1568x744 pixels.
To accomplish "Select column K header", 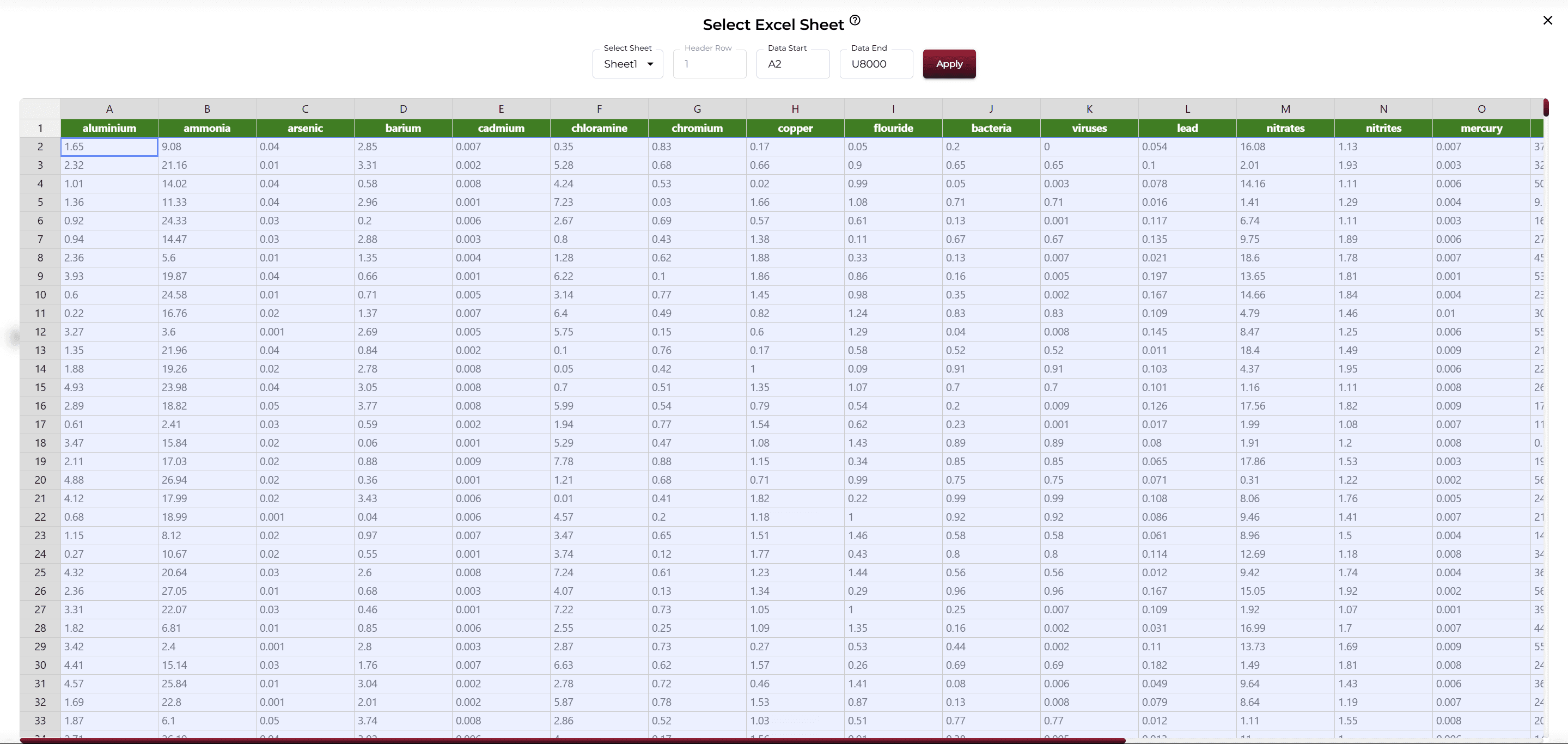I will tap(1090, 109).
